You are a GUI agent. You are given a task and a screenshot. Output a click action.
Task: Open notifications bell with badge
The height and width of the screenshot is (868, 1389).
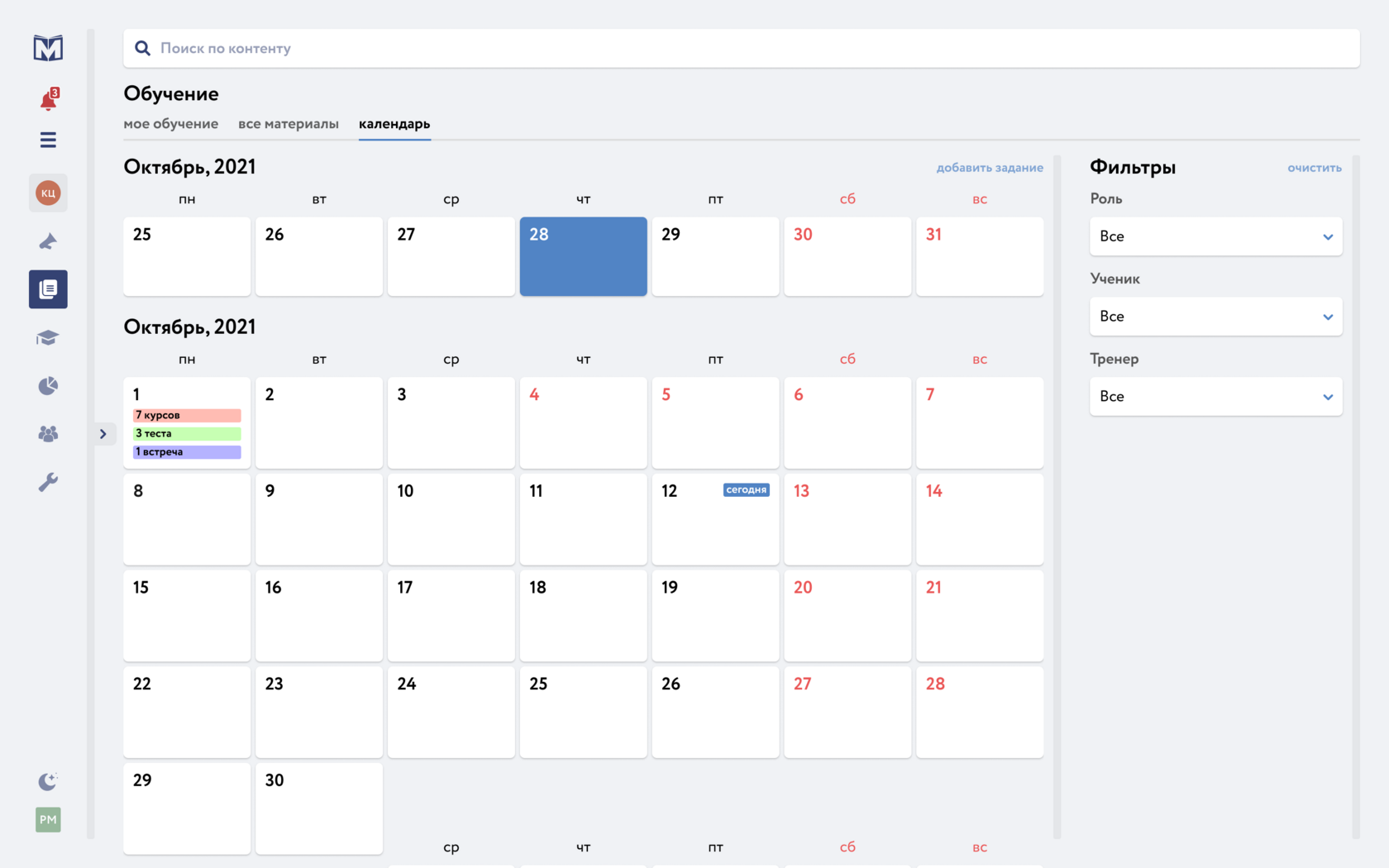click(x=49, y=99)
